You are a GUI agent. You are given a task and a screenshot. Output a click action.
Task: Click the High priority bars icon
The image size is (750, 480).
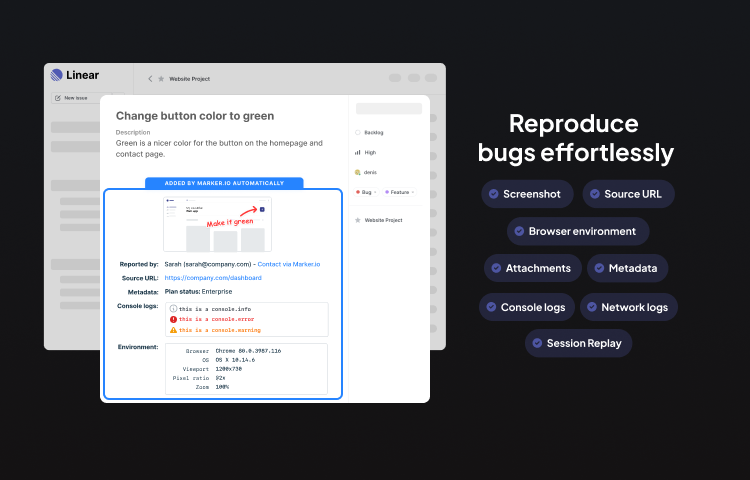click(x=357, y=153)
